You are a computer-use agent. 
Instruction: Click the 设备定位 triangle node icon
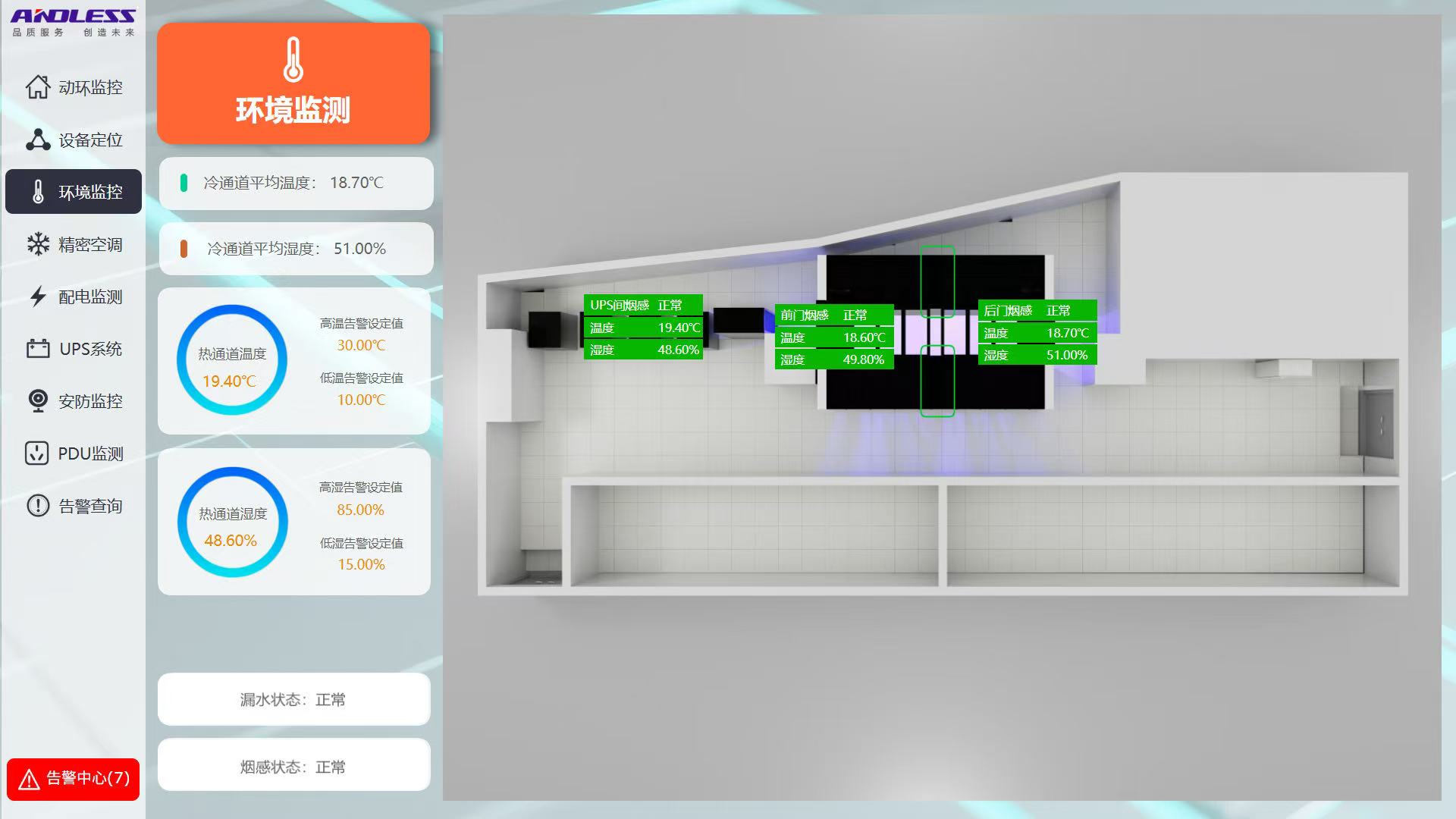37,140
